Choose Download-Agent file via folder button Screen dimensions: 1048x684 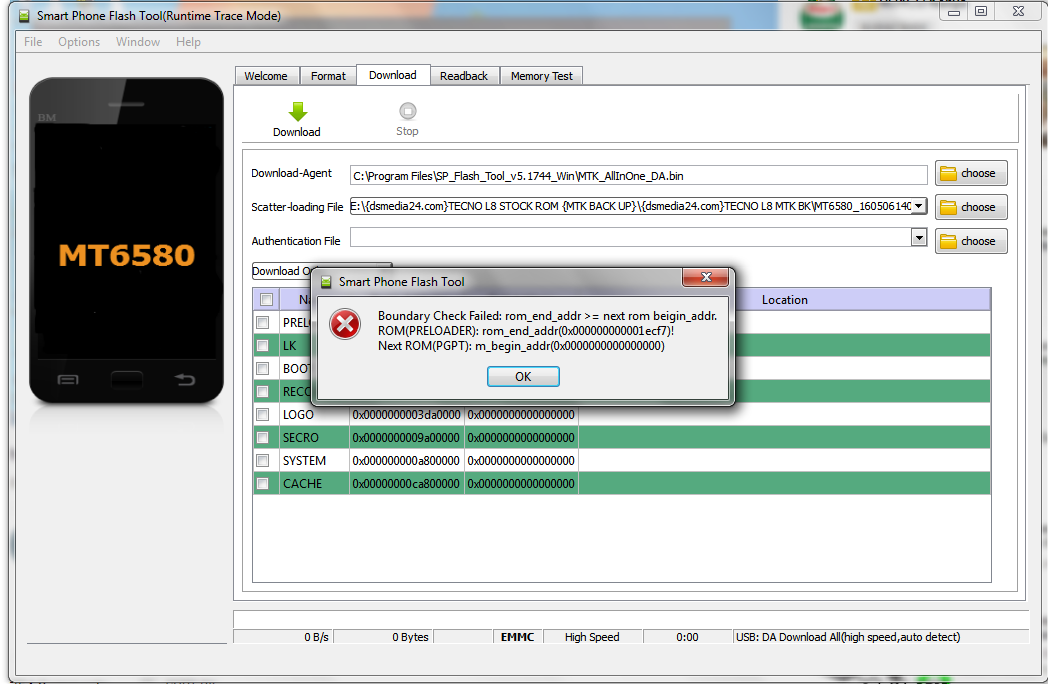click(x=970, y=173)
